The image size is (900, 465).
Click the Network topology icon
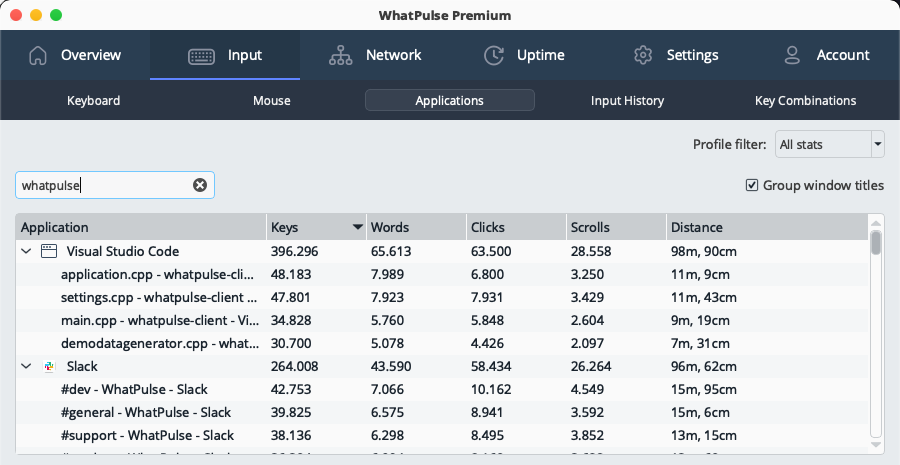[340, 55]
